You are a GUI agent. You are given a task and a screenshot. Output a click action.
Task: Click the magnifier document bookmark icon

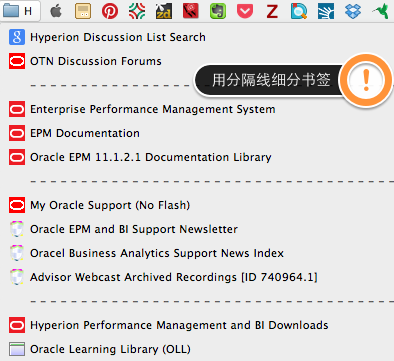coord(299,11)
